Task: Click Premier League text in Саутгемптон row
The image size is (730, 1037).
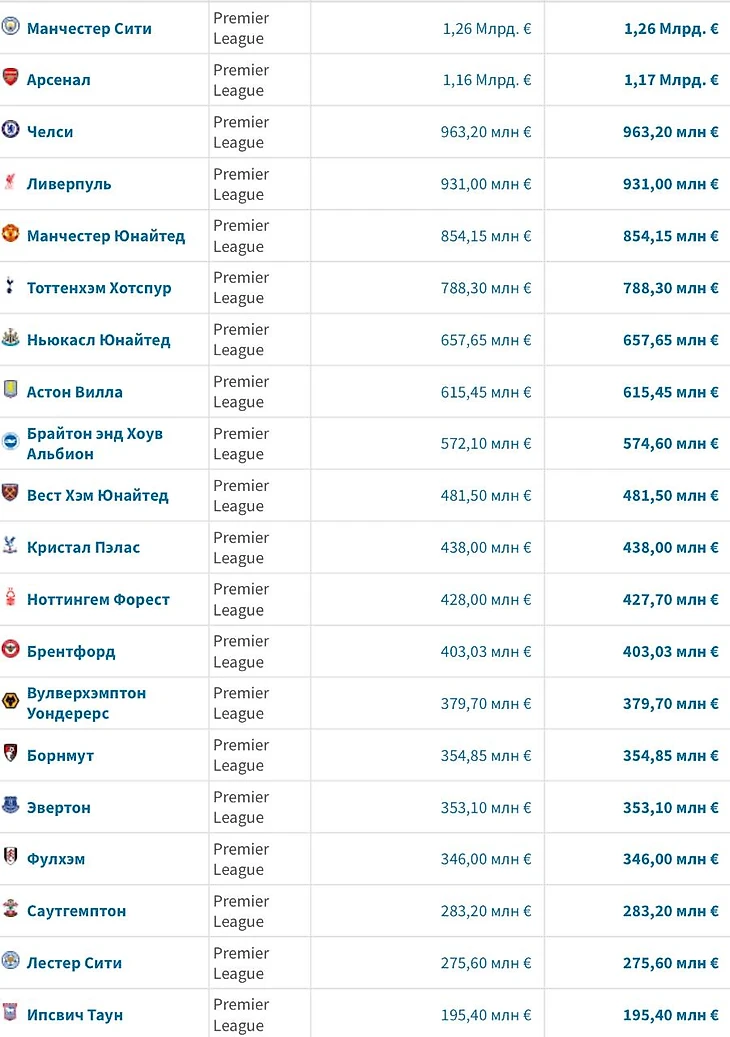Action: pyautogui.click(x=240, y=911)
